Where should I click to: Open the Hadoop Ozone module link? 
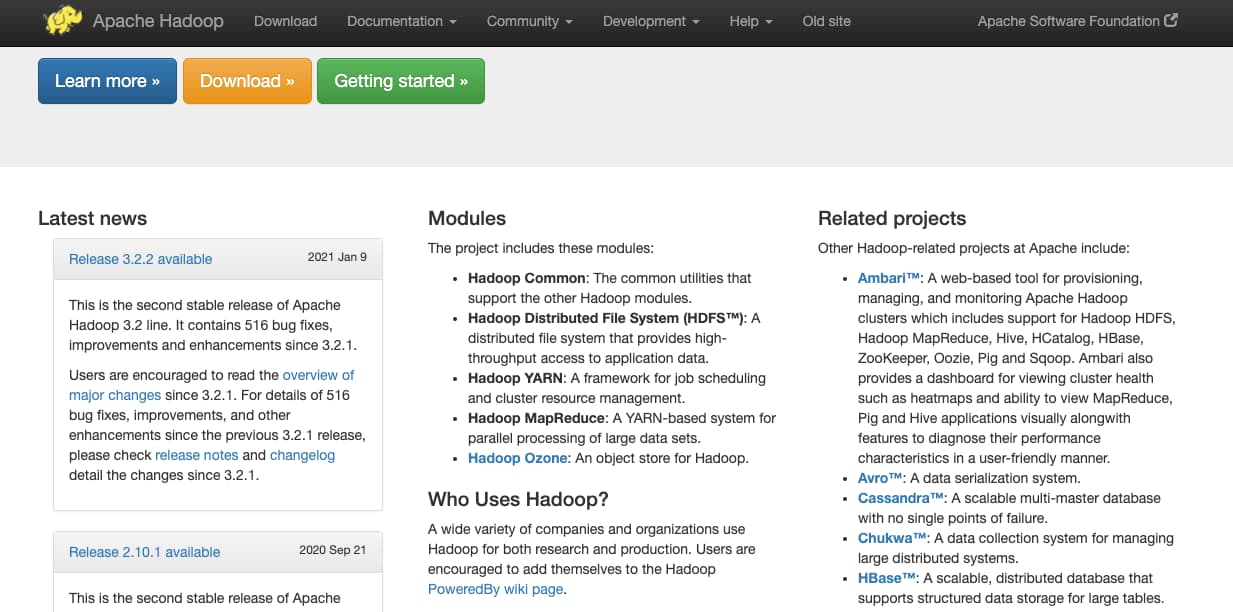pyautogui.click(x=517, y=458)
